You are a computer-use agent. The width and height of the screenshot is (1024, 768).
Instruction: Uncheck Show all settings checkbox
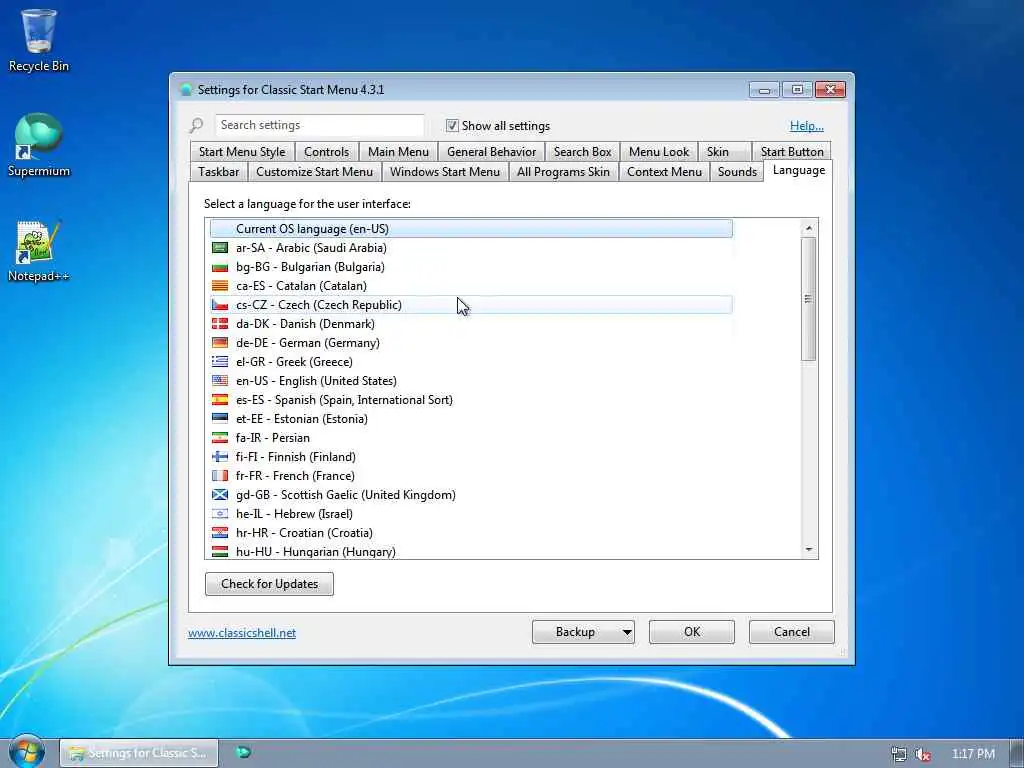452,125
